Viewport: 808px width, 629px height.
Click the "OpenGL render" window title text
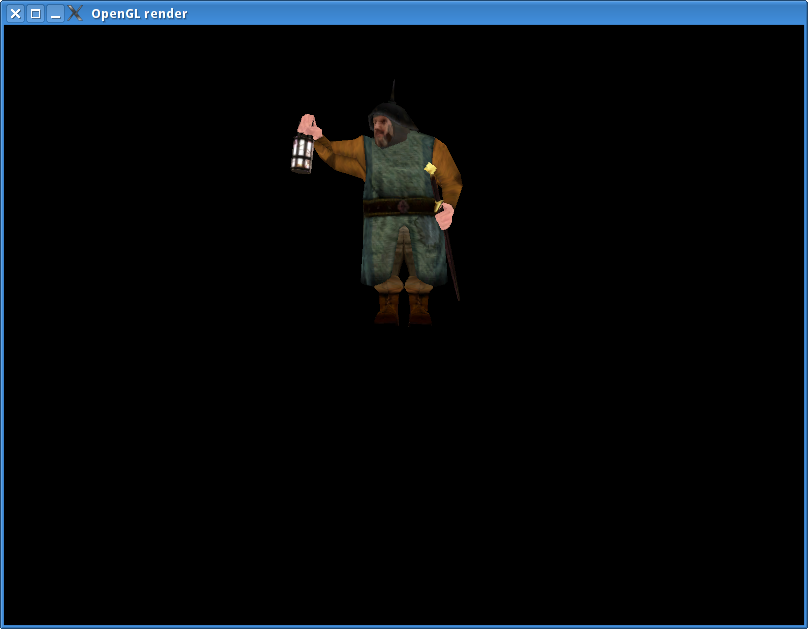(139, 14)
